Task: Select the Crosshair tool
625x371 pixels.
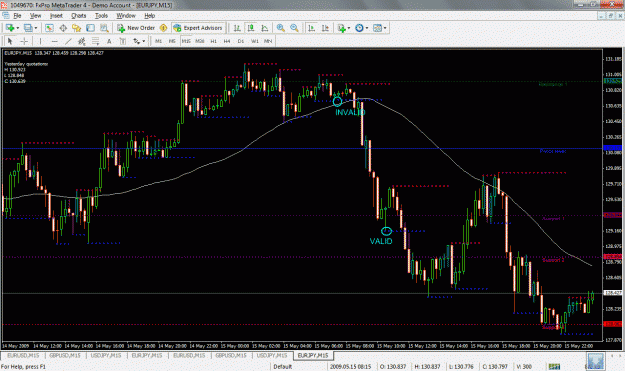Action: pos(24,41)
